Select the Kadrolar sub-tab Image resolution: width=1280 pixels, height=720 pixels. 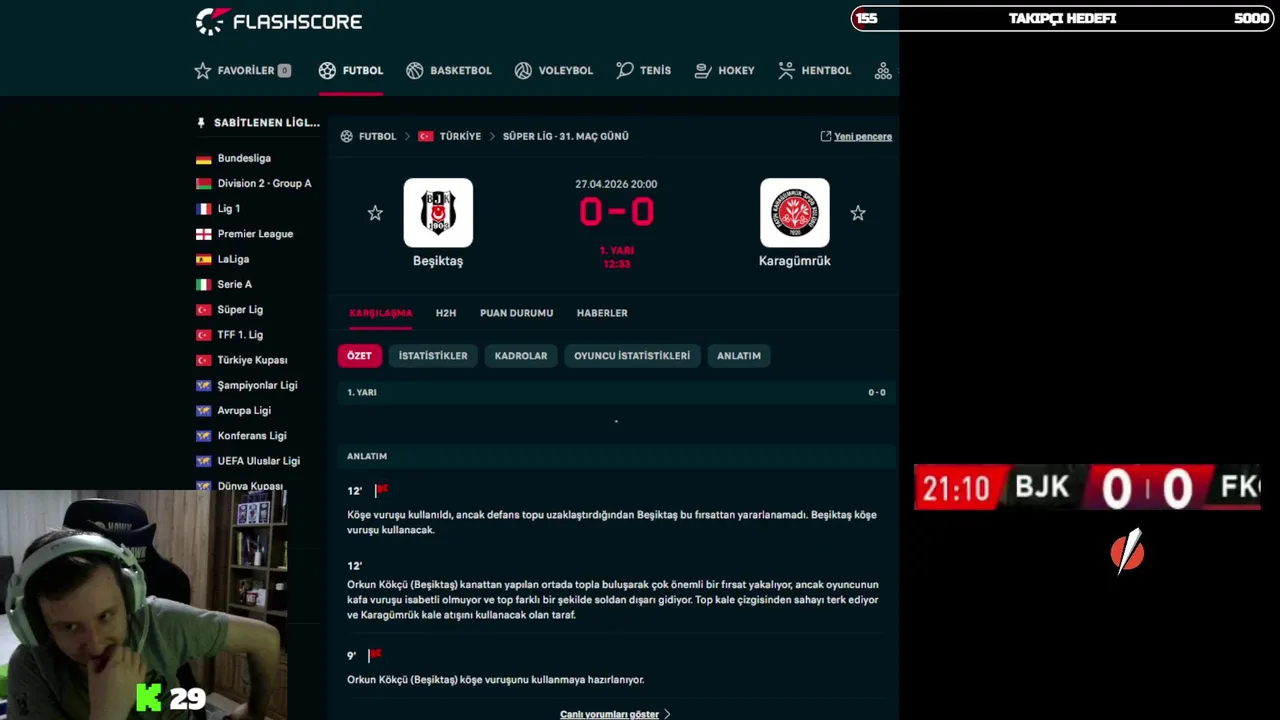(521, 356)
